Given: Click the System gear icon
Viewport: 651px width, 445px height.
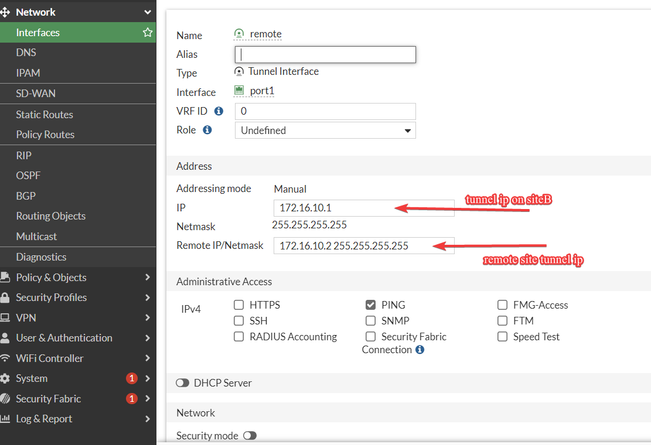Looking at the screenshot, I should (x=5, y=378).
